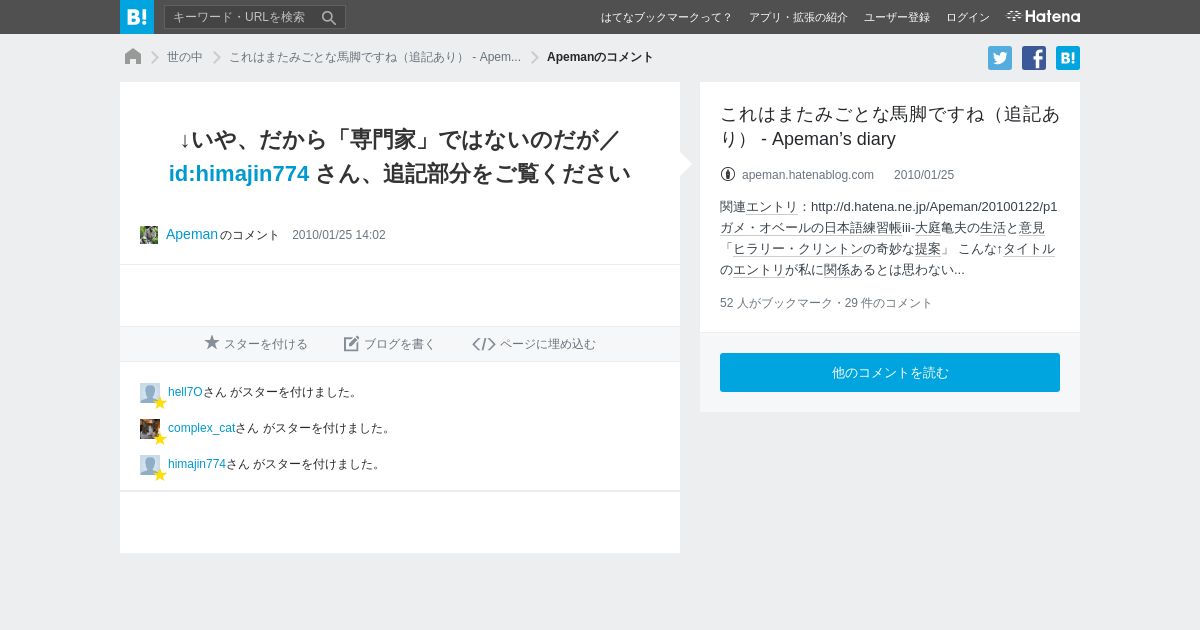Image resolution: width=1200 pixels, height=630 pixels.
Task: Click the search magnifier icon
Action: [x=328, y=17]
